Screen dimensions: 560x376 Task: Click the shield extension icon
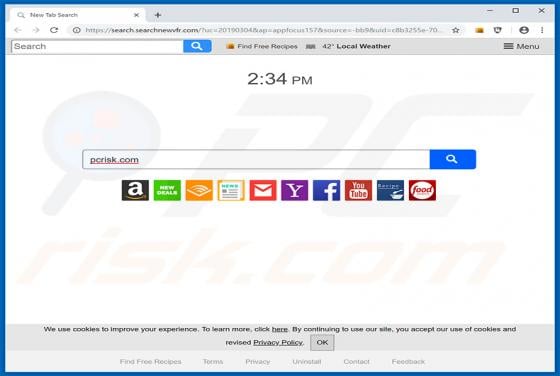click(x=497, y=30)
